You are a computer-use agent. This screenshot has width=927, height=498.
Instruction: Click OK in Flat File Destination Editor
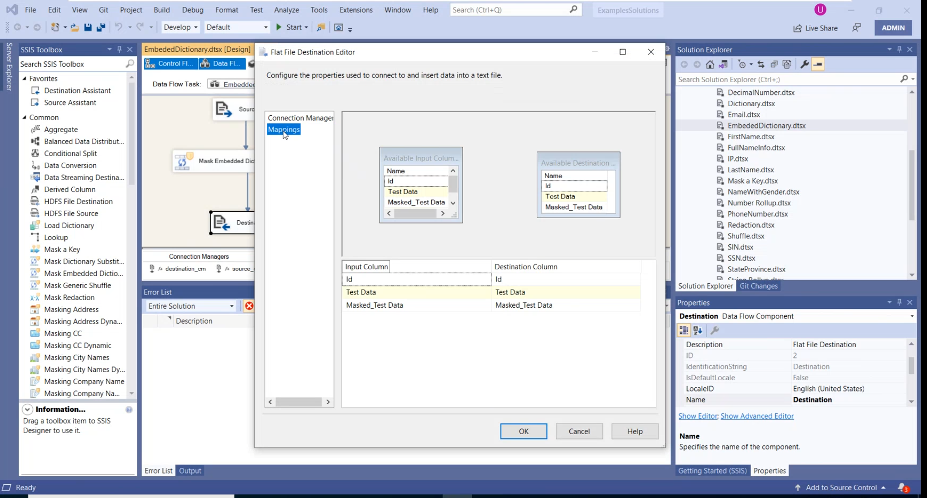tap(523, 431)
